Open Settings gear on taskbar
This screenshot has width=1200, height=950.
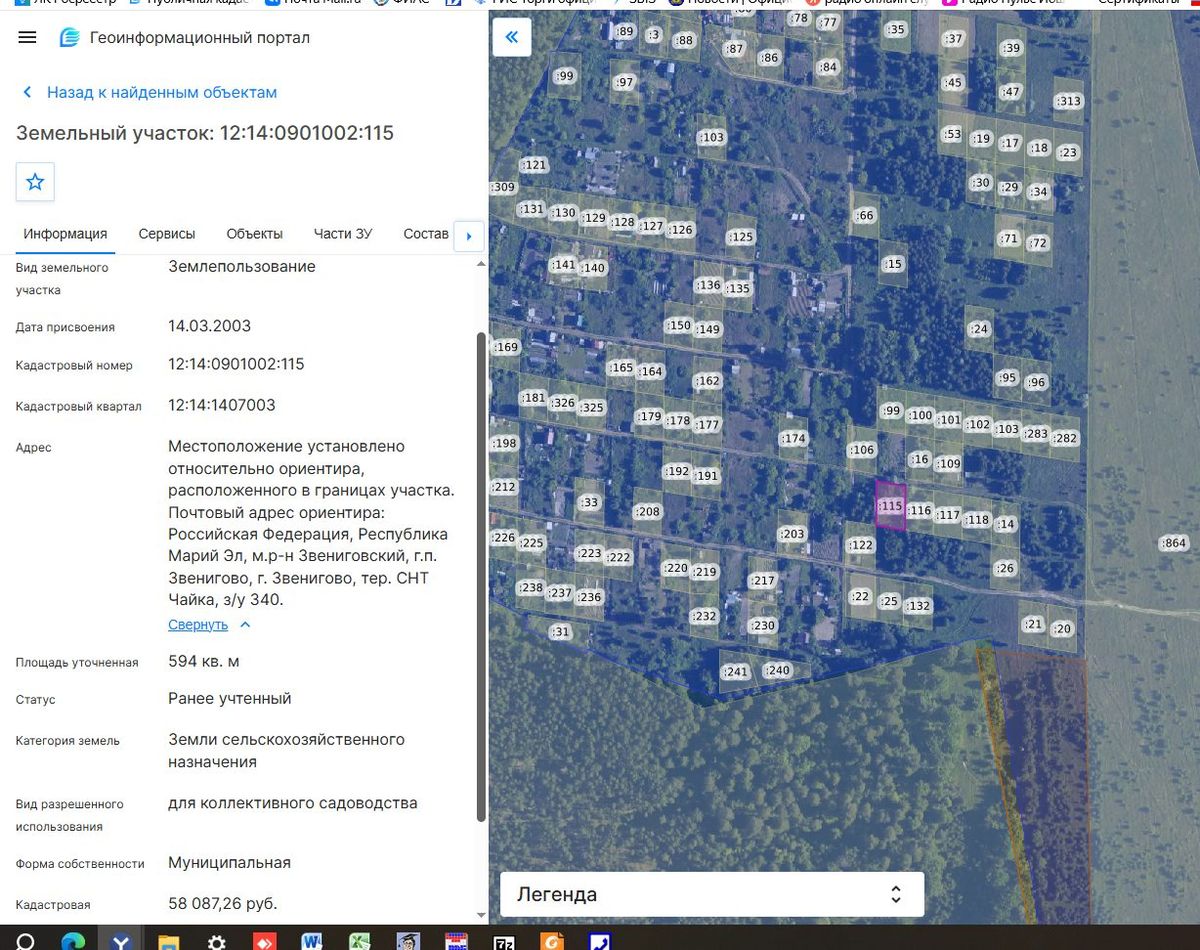216,940
